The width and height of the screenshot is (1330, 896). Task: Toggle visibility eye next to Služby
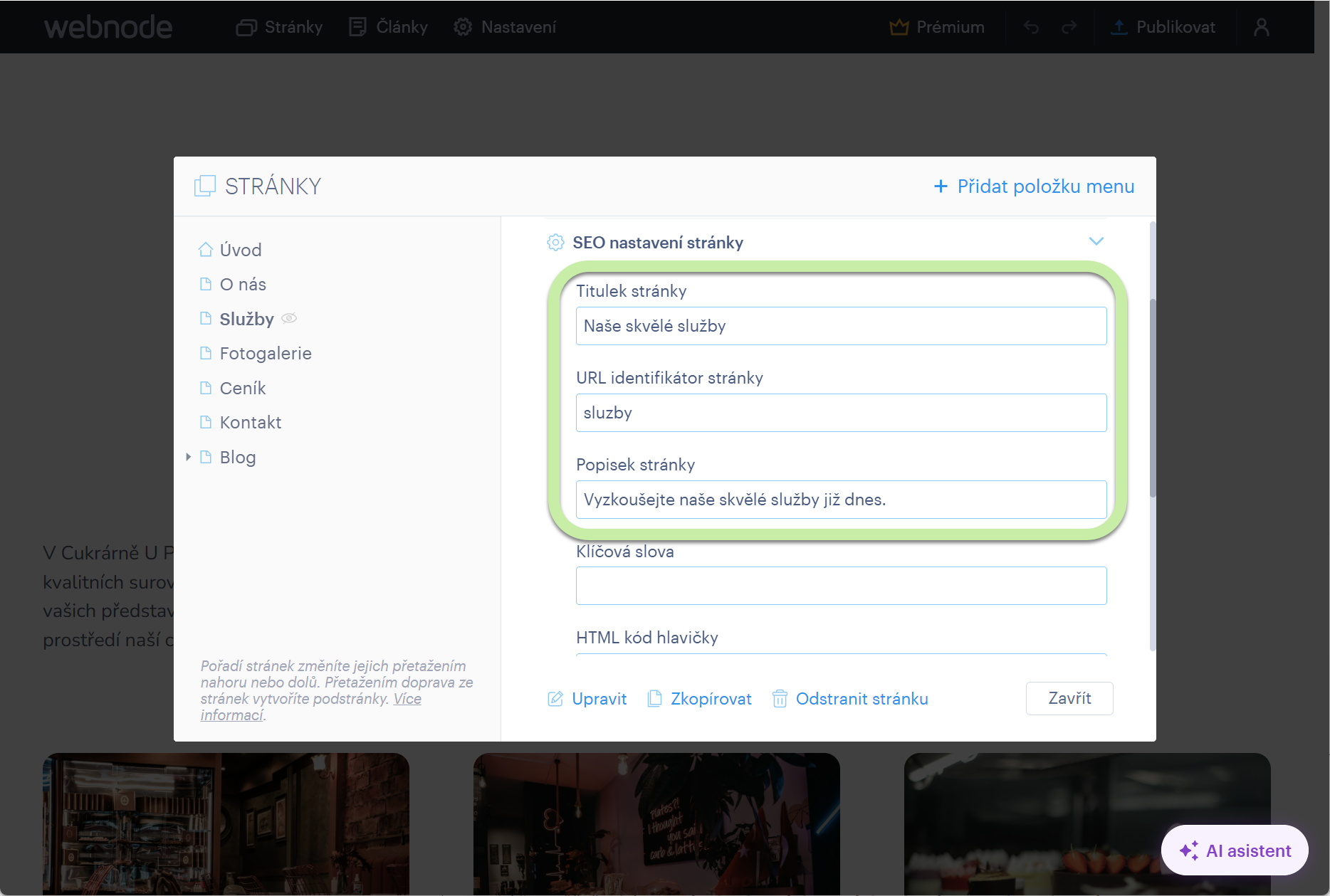click(x=289, y=318)
